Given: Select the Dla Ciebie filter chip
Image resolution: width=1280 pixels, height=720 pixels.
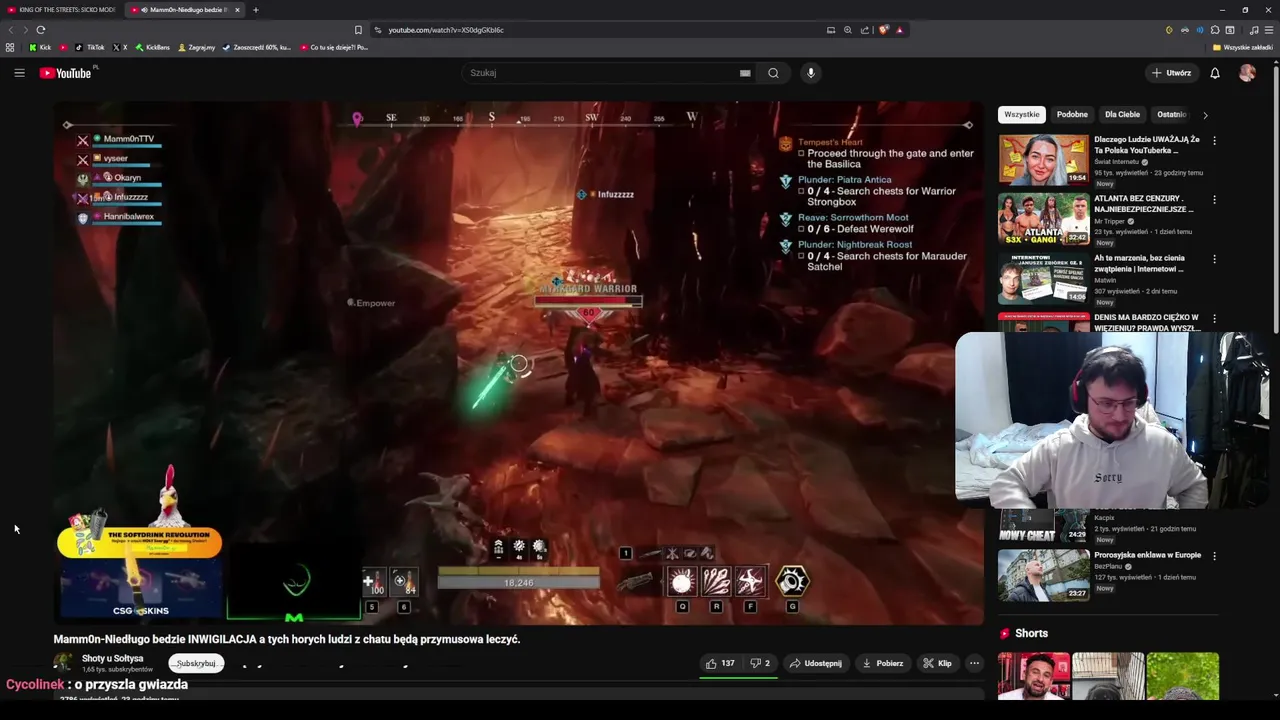Looking at the screenshot, I should (1122, 115).
